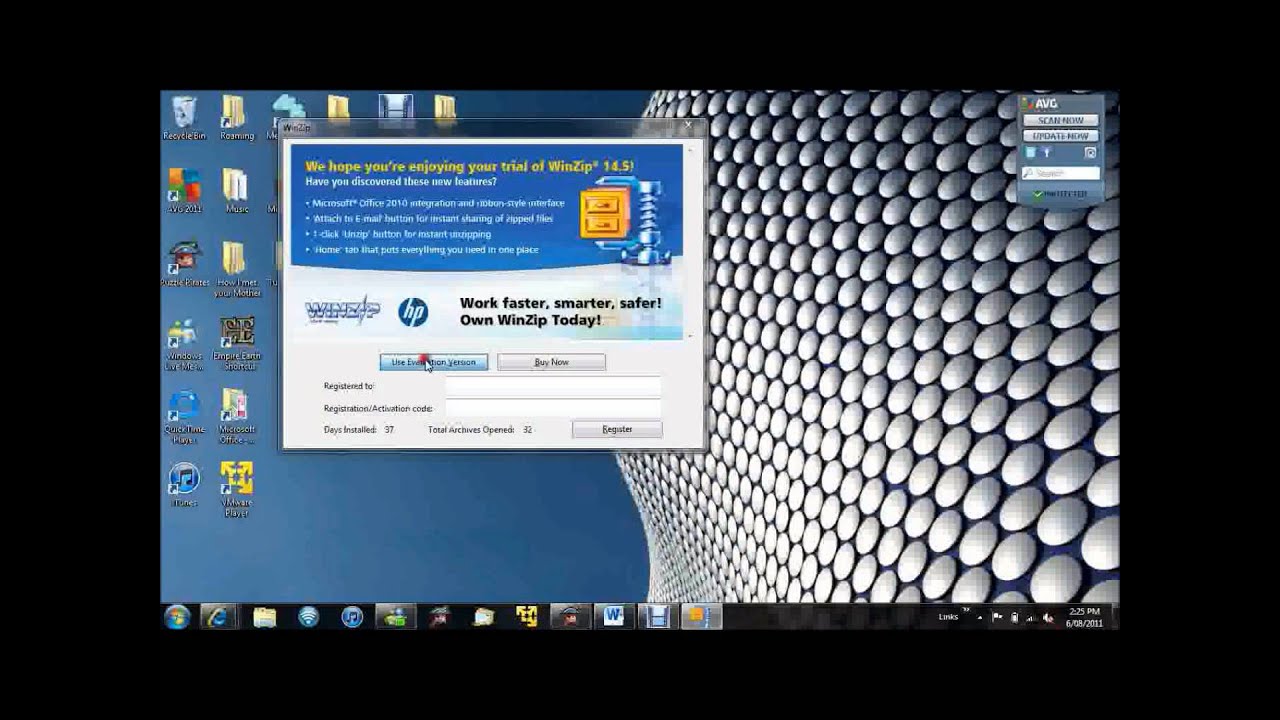Select the Microsoft Office desktop shortcut
Viewport: 1280px width, 720px height.
coord(236,418)
